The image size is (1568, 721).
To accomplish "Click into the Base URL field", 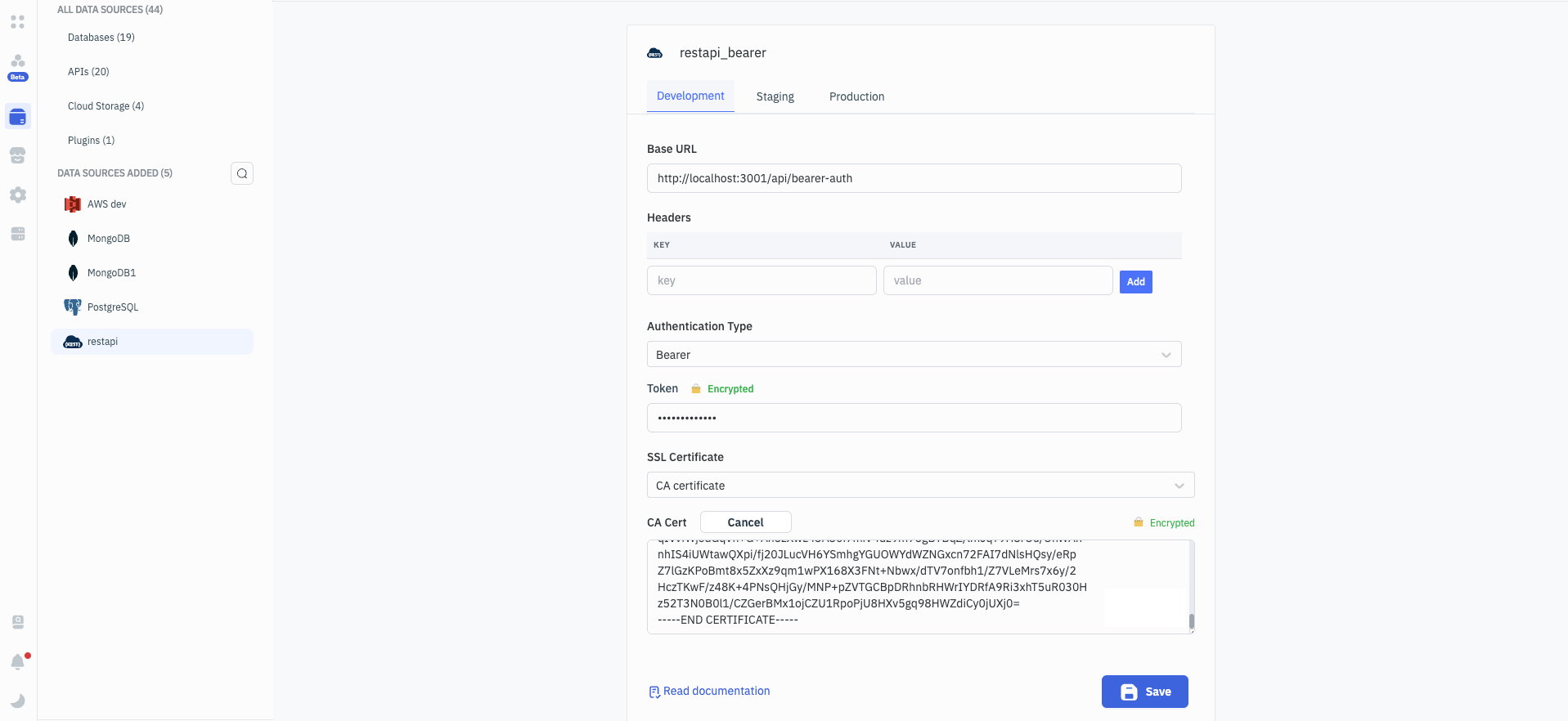I will pyautogui.click(x=914, y=178).
